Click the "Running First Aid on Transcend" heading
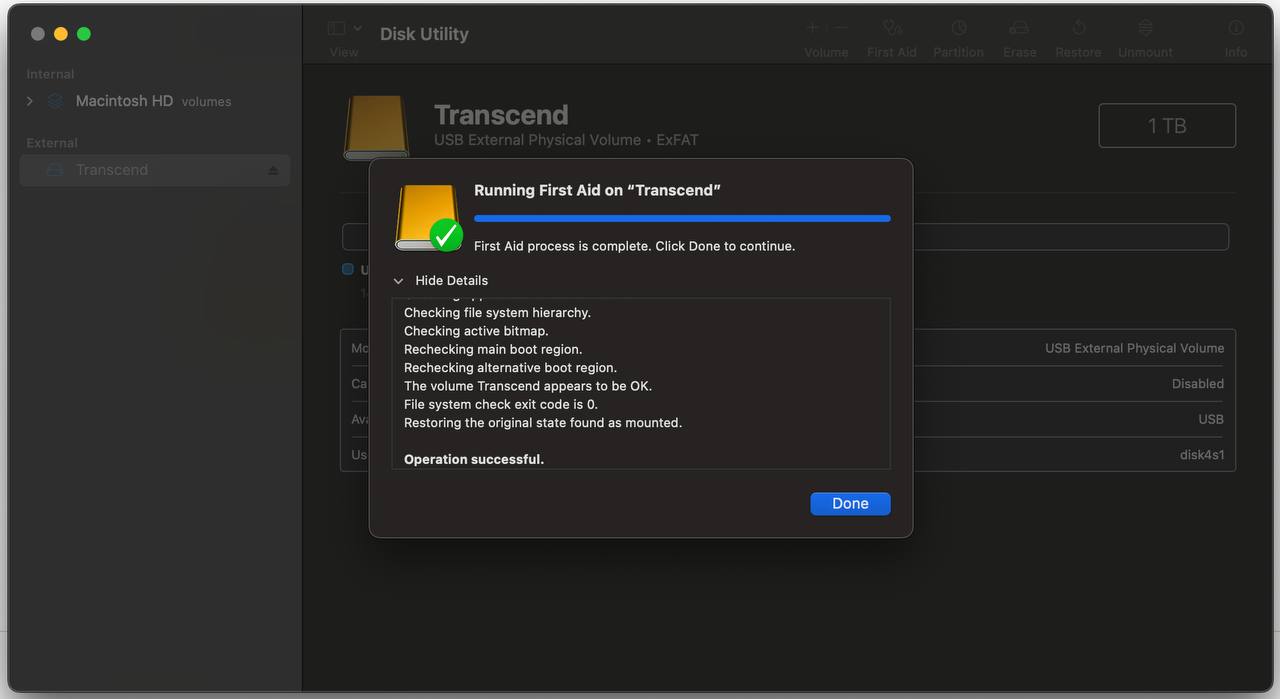This screenshot has height=699, width=1280. click(597, 190)
